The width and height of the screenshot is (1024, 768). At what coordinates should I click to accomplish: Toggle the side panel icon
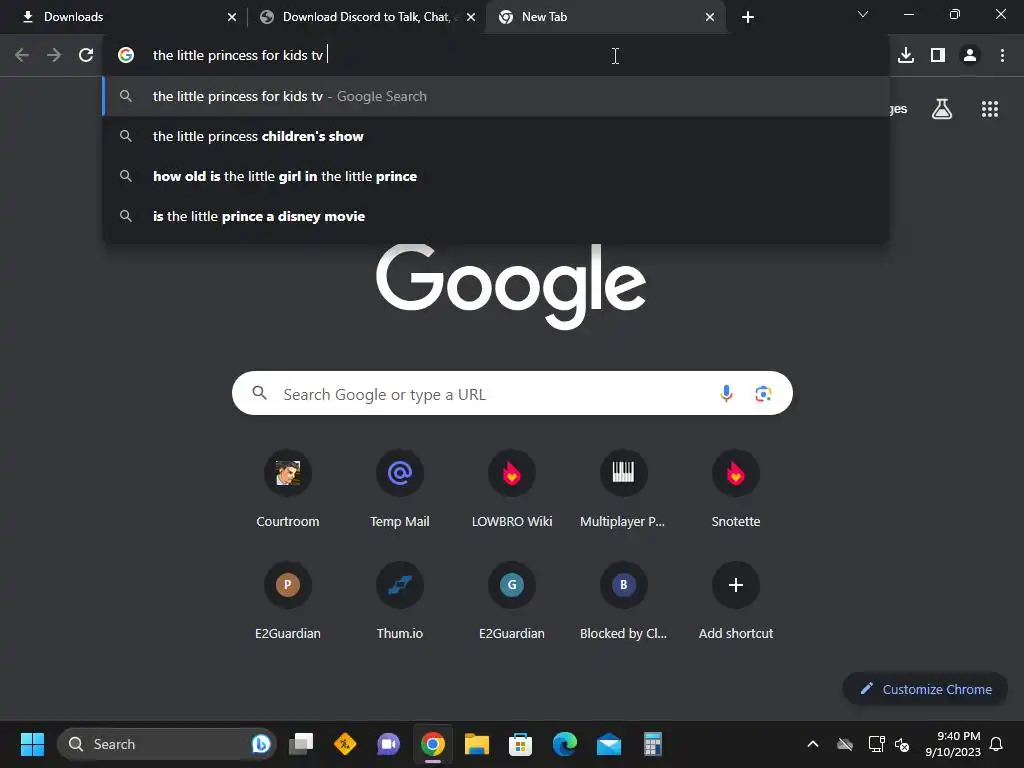tap(938, 56)
